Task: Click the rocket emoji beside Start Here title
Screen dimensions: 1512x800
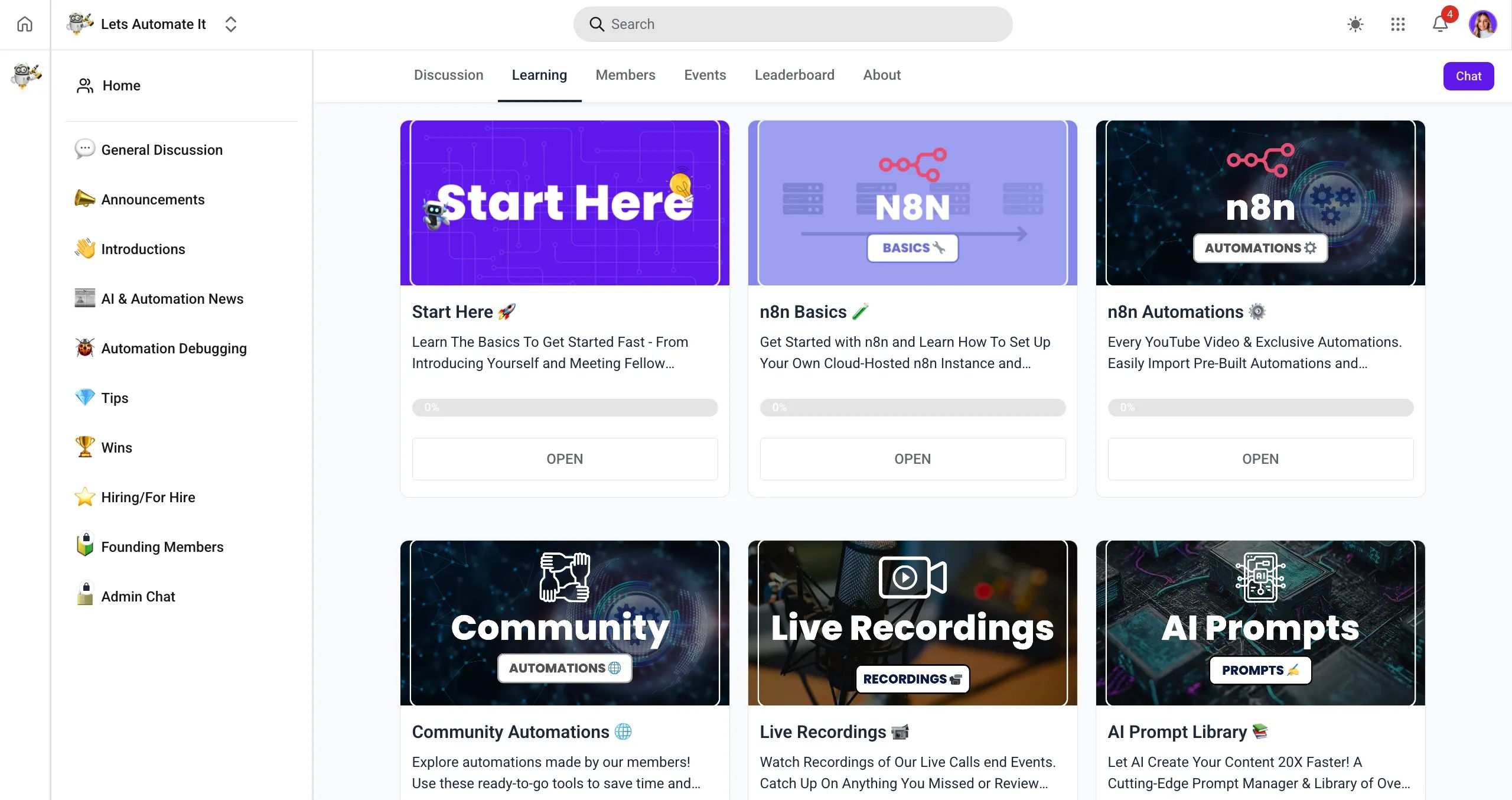Action: [x=507, y=311]
